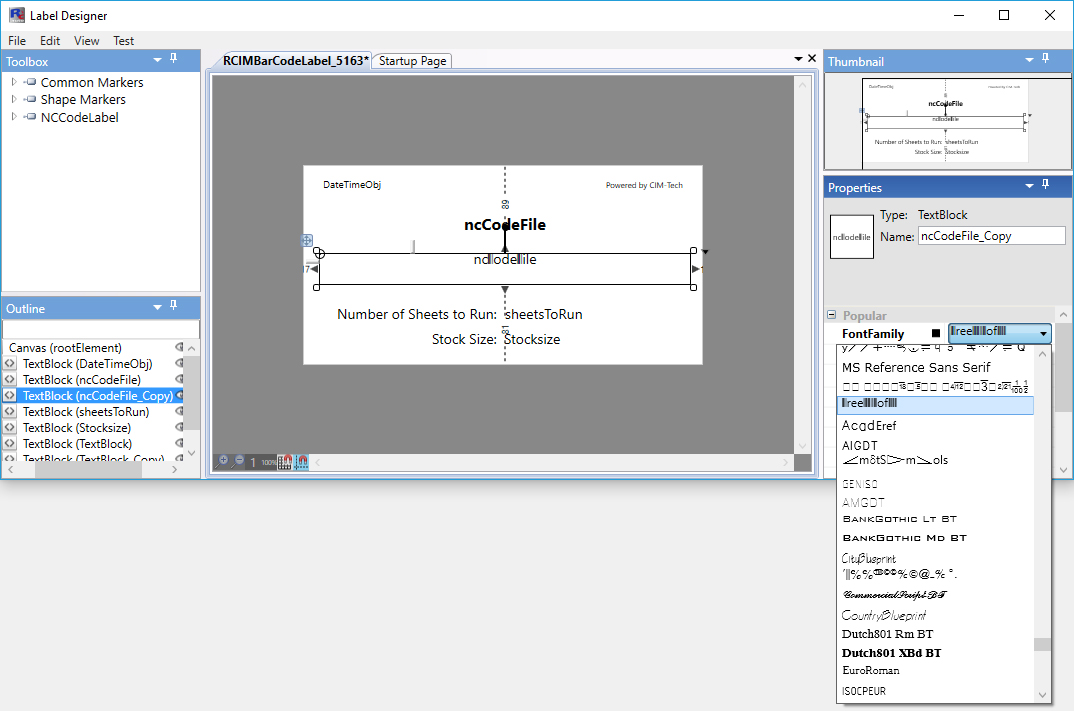The image size is (1074, 711).
Task: Select the RCIMBarCodeLabel_5163 tab
Action: pyautogui.click(x=296, y=60)
